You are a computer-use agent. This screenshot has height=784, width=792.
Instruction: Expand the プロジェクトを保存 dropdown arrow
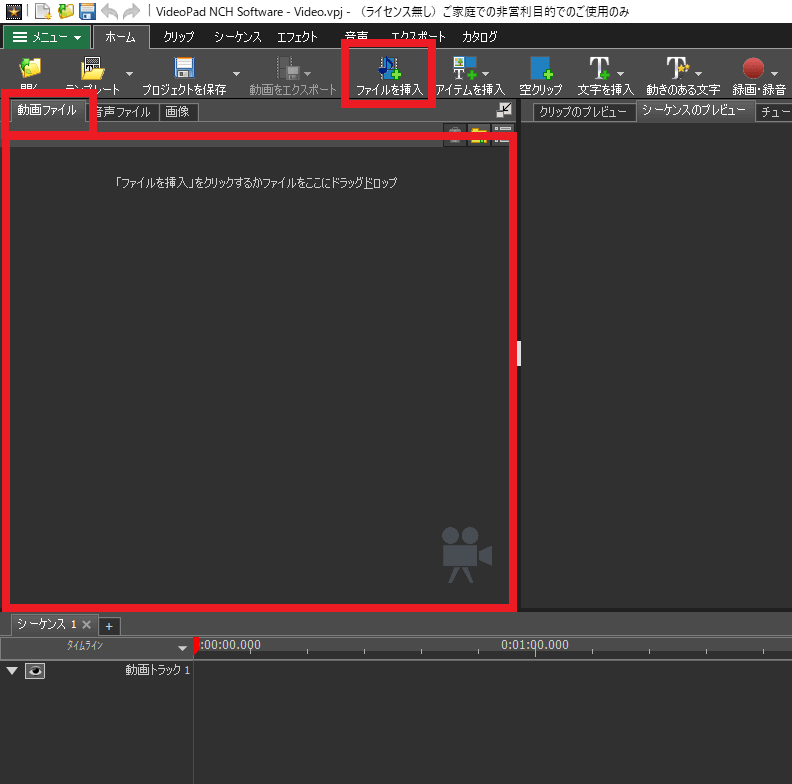point(236,73)
